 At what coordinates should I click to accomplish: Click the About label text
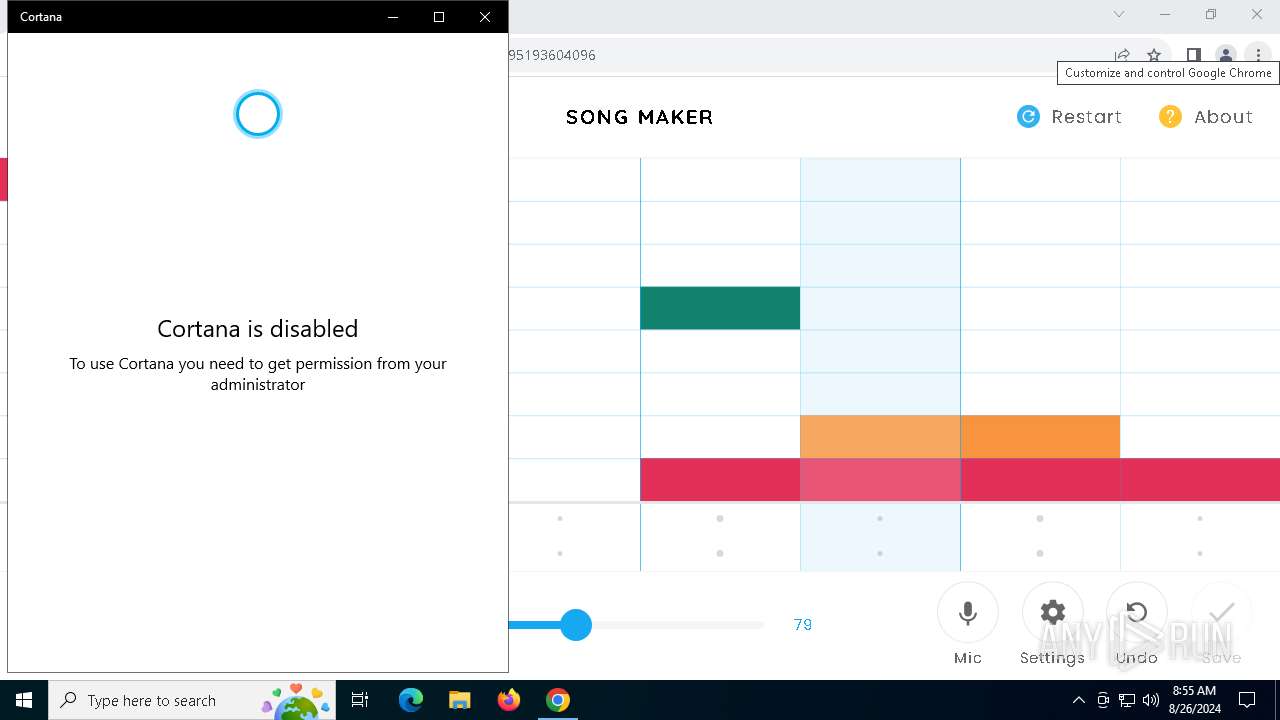tap(1224, 117)
